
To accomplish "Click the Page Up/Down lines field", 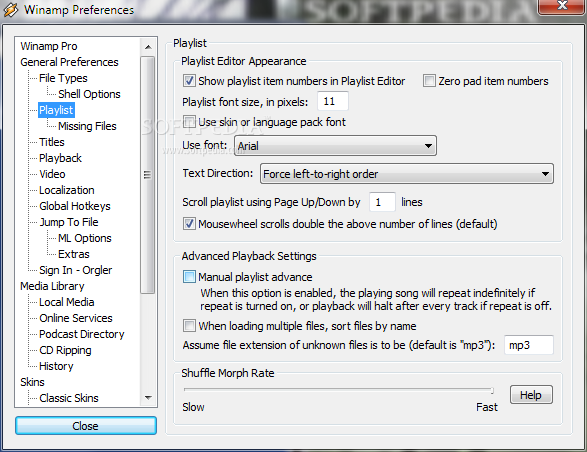I will point(382,202).
